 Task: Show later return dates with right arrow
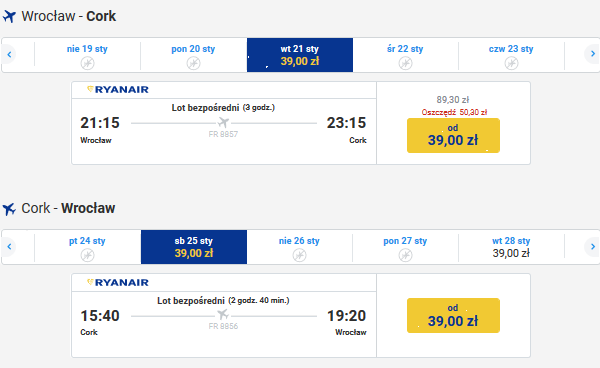pos(593,246)
